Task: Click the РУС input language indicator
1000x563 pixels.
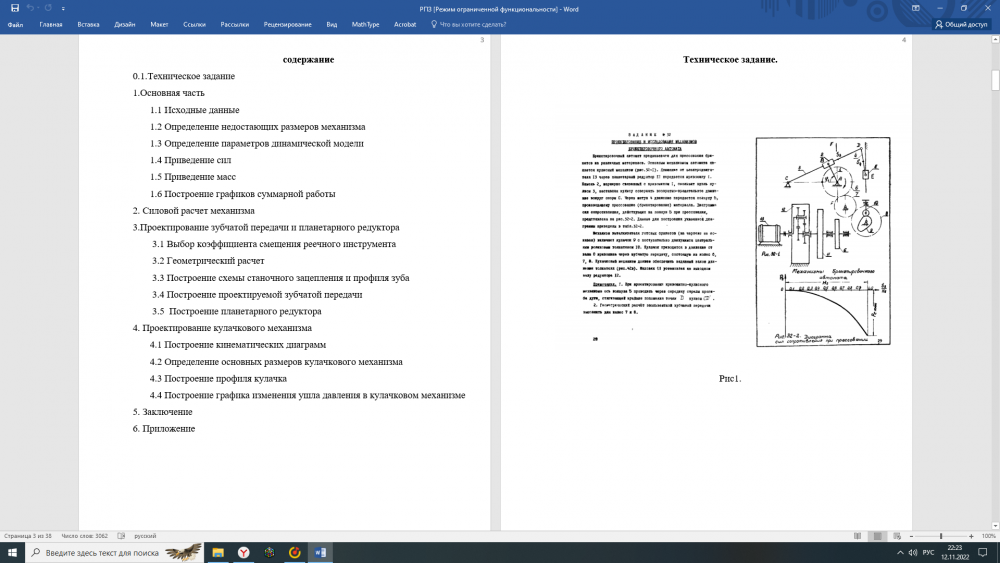Action: pos(929,553)
